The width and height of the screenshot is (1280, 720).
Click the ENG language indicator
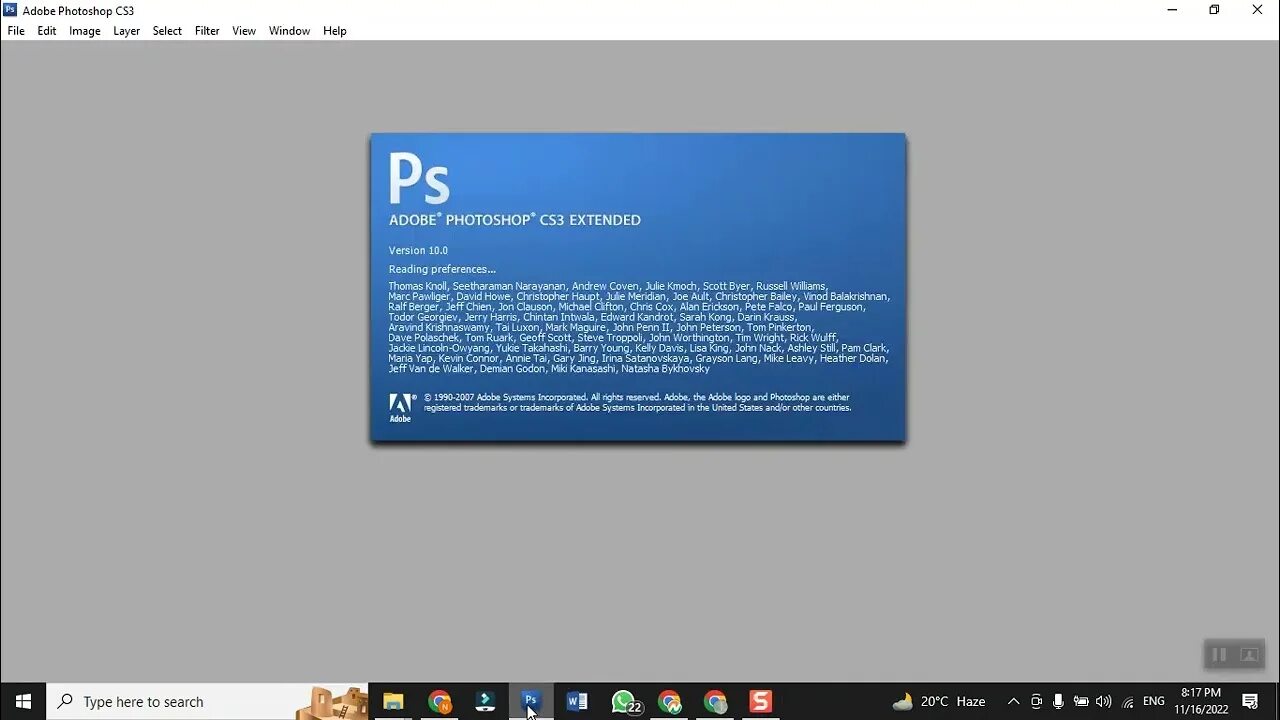(x=1154, y=702)
